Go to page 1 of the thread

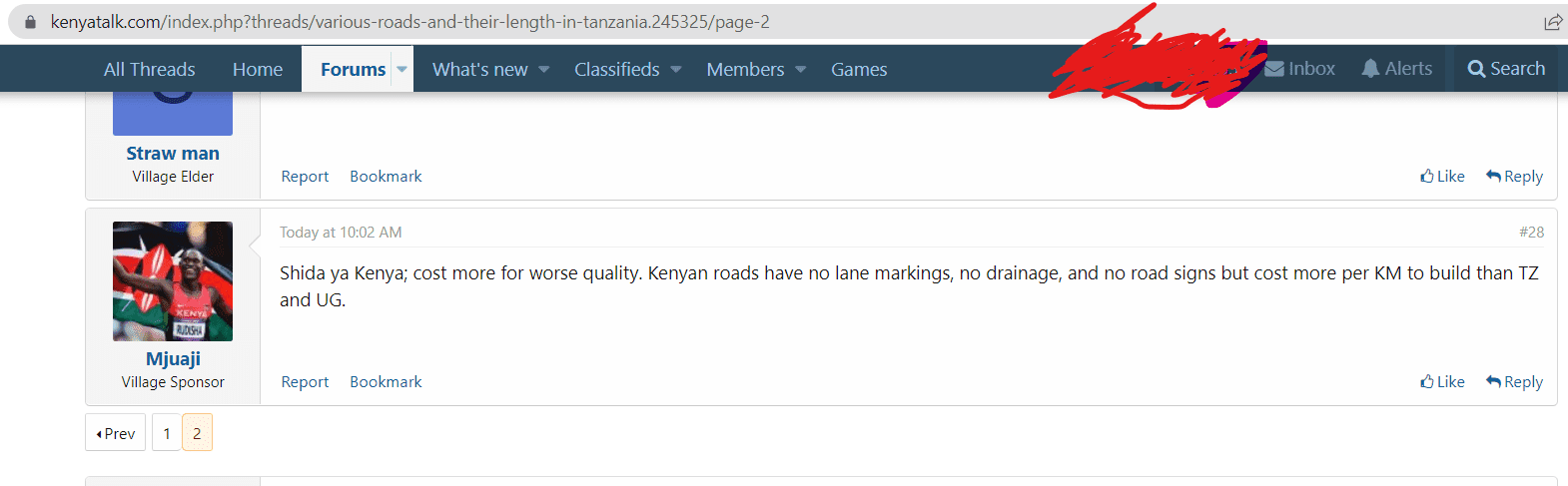pyautogui.click(x=167, y=433)
